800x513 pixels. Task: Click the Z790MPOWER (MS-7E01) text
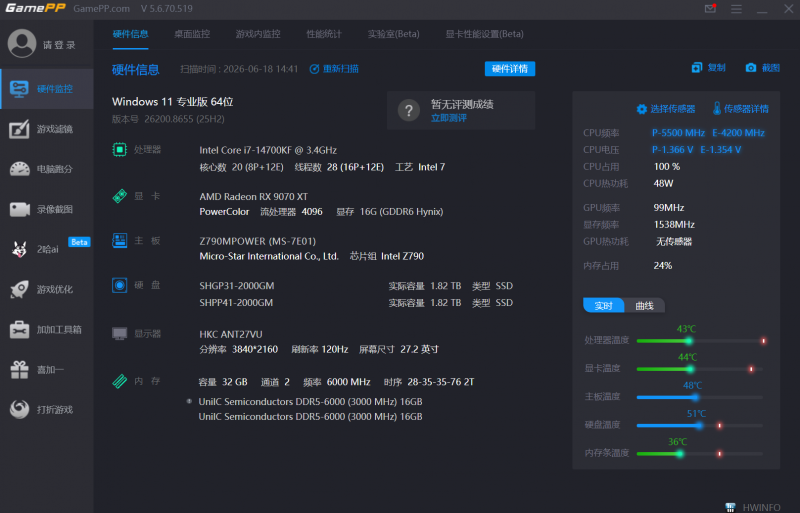tap(258, 241)
